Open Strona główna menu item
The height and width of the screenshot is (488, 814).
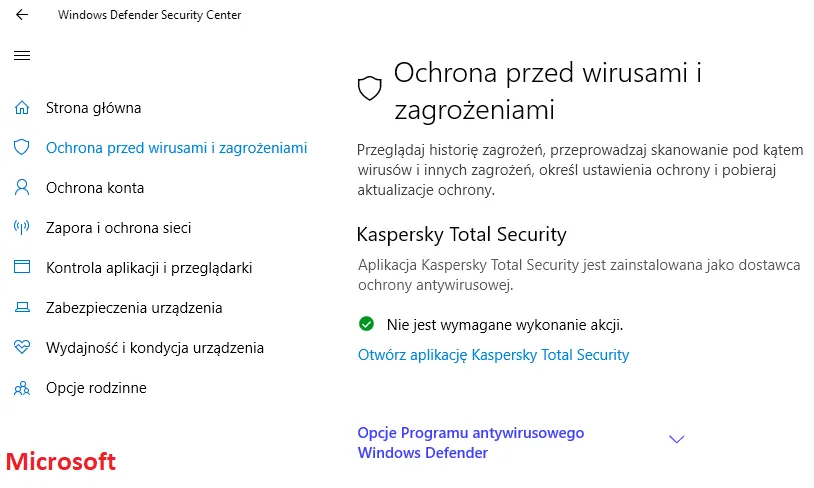(93, 108)
